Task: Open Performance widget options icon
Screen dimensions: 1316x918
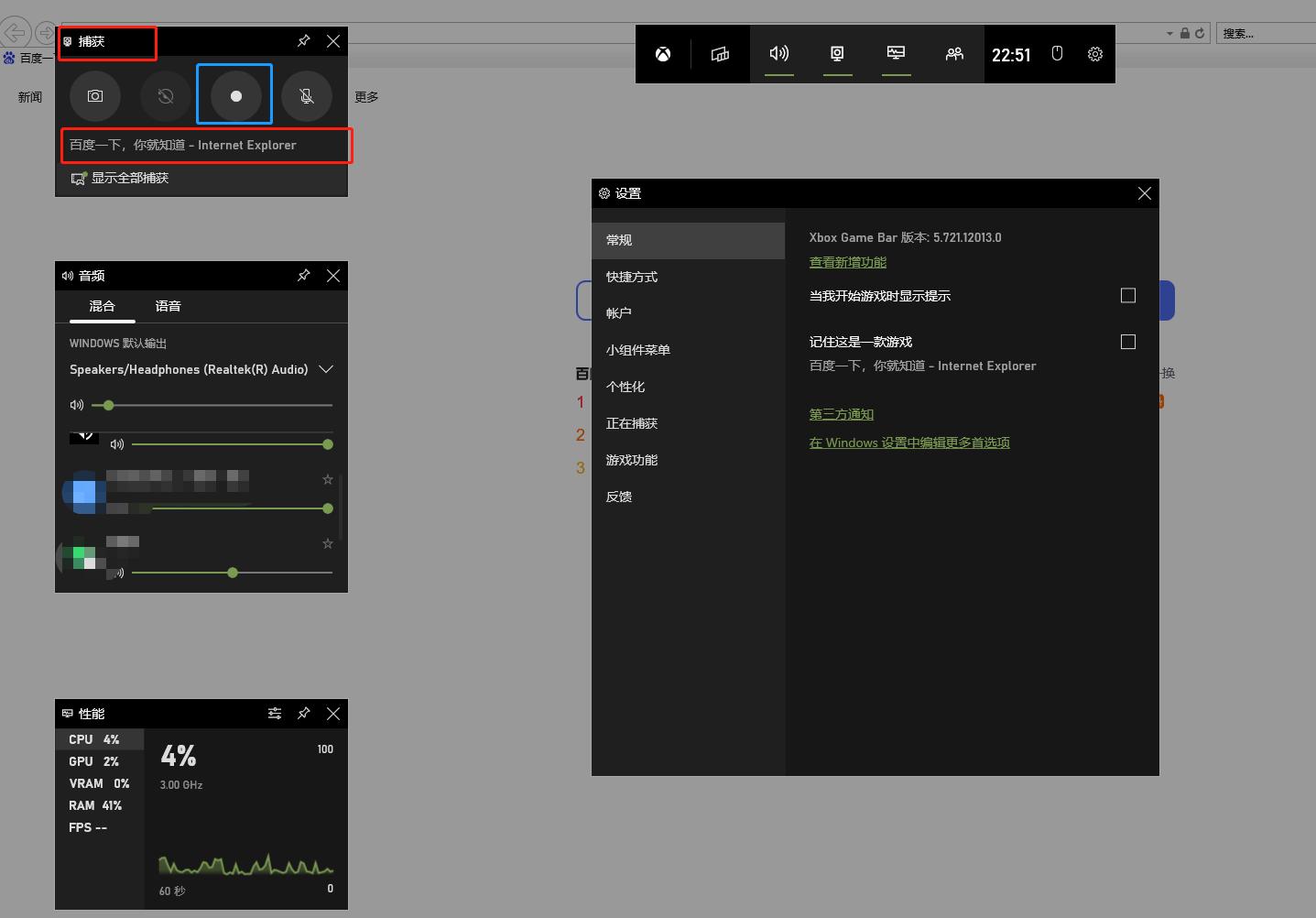Action: coord(275,714)
